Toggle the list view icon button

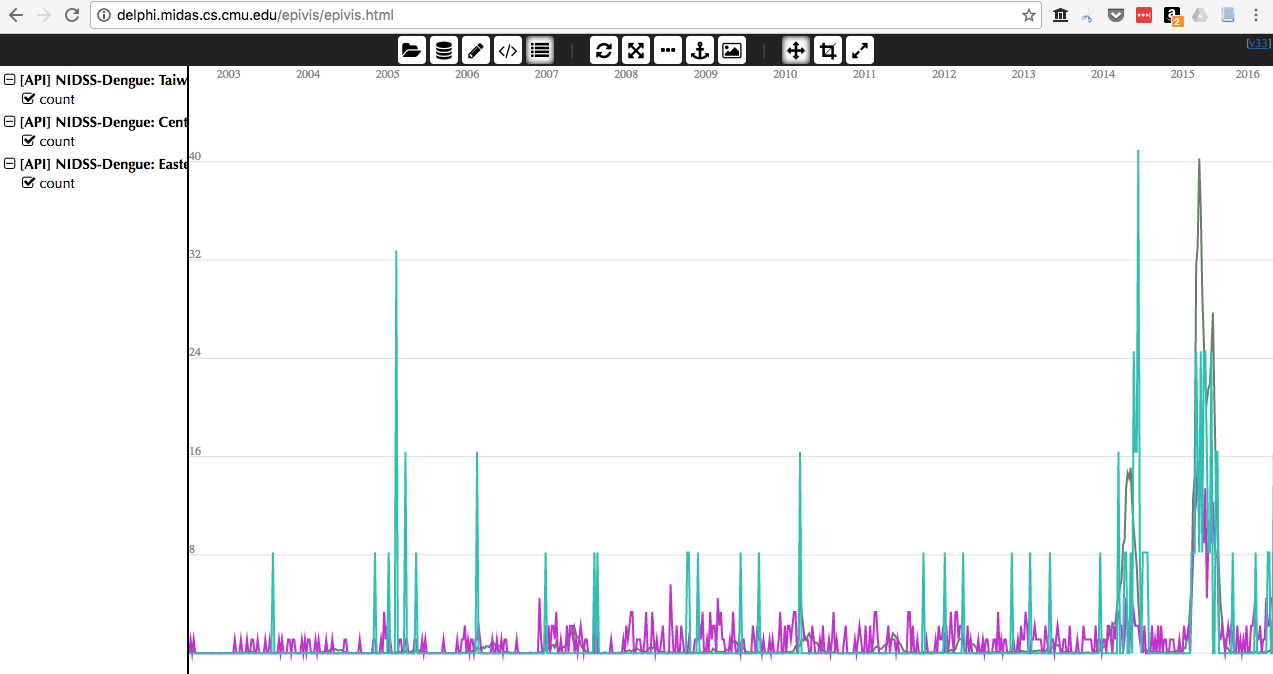(x=540, y=50)
